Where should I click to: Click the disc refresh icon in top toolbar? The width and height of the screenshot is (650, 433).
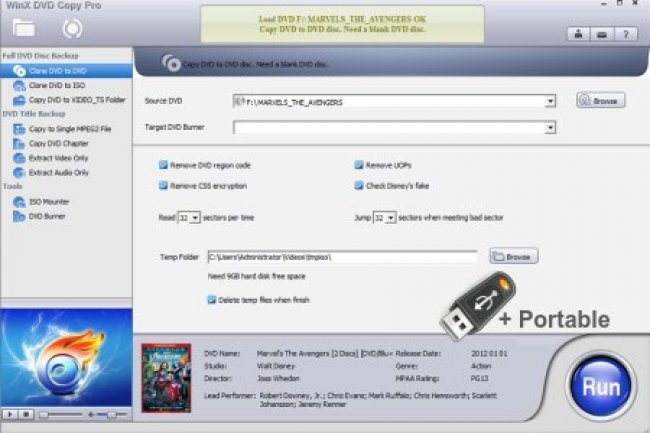[x=72, y=27]
